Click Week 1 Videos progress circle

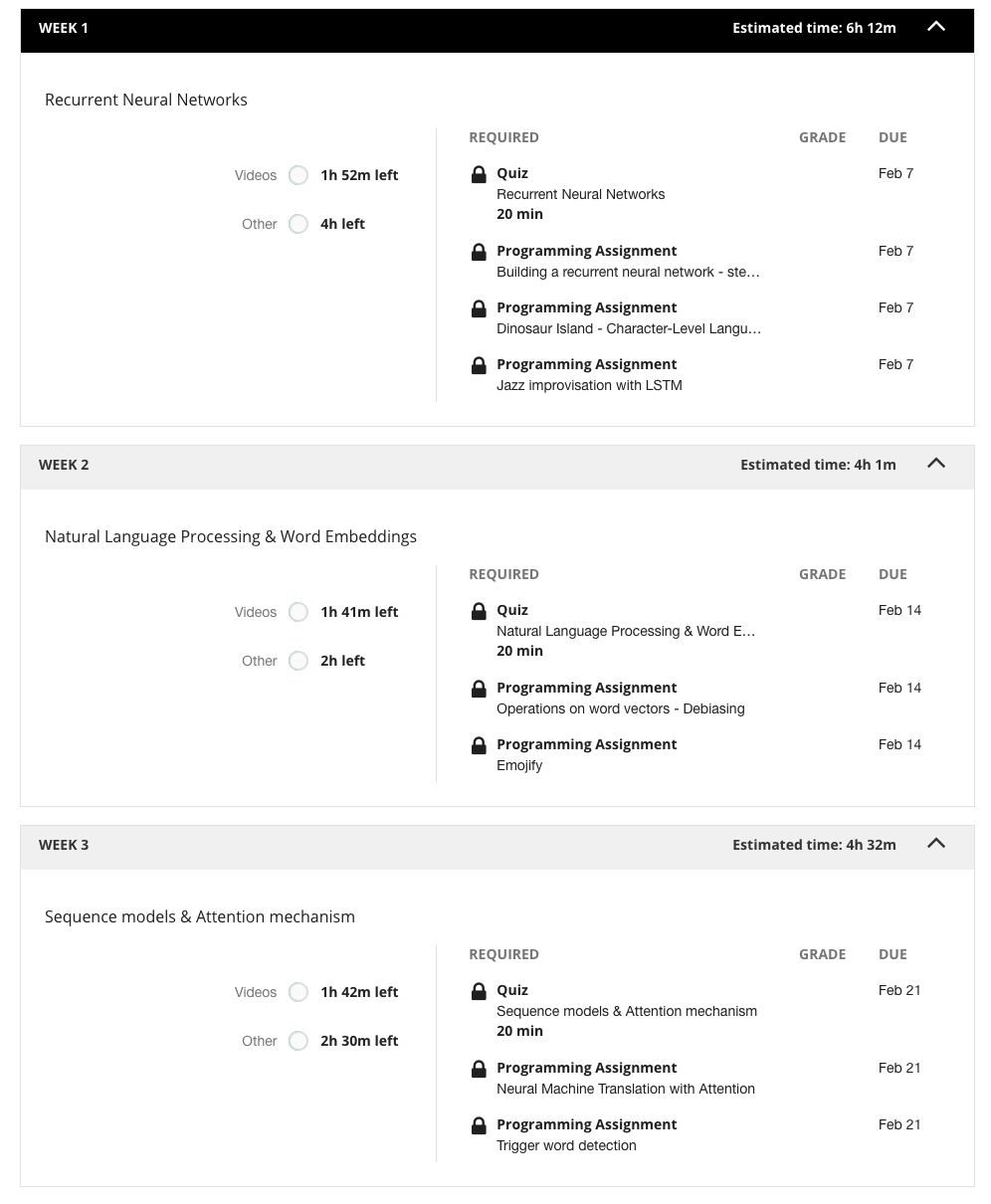click(298, 175)
